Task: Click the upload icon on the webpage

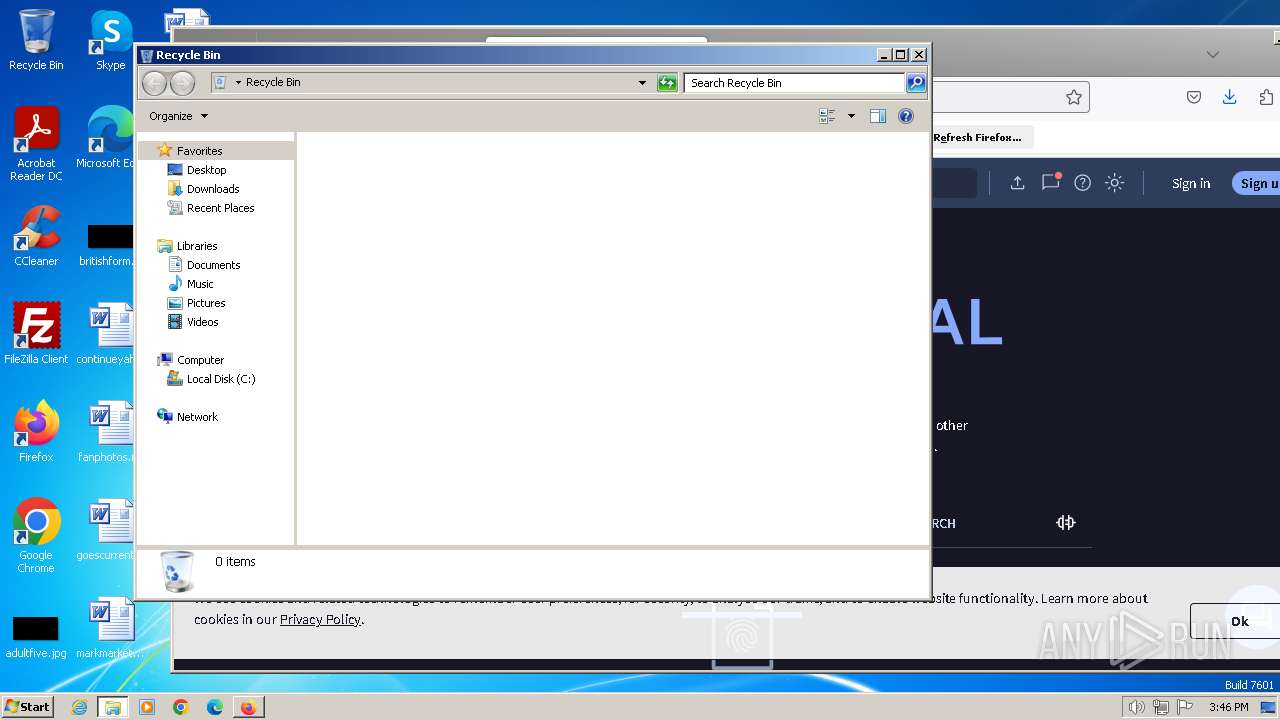Action: [1017, 183]
